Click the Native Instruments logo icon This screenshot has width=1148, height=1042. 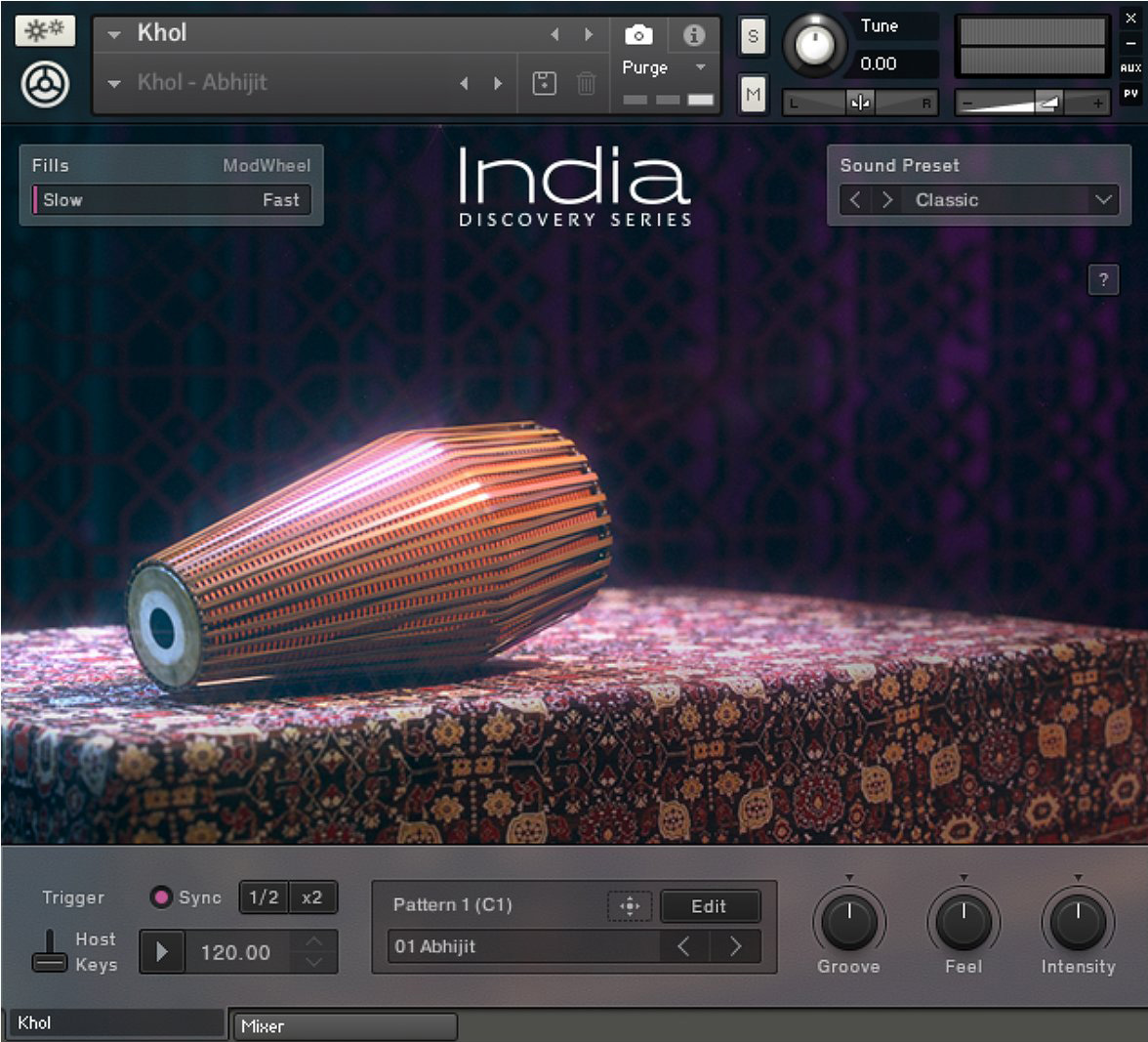pos(45,84)
